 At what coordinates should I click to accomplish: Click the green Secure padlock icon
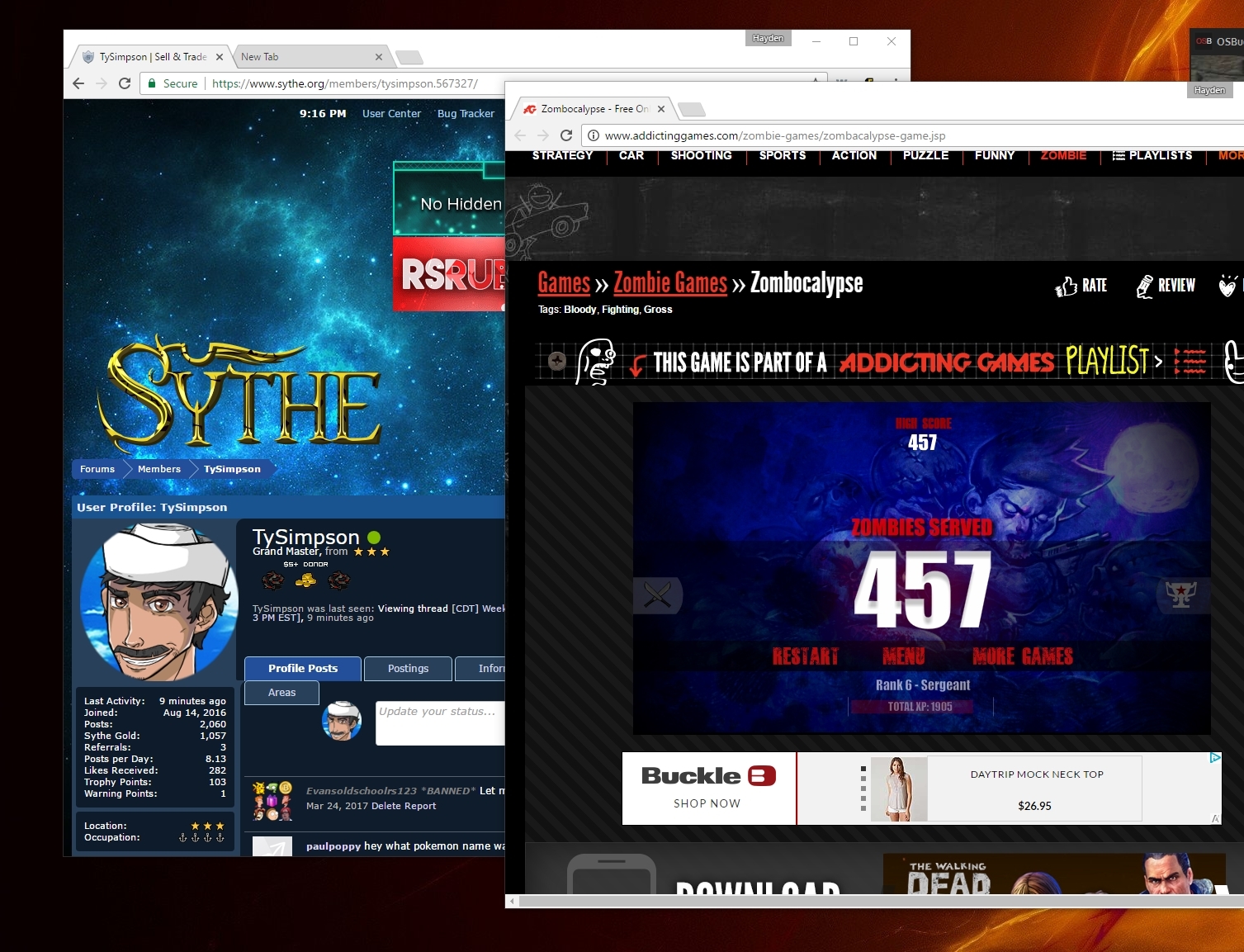pyautogui.click(x=152, y=83)
